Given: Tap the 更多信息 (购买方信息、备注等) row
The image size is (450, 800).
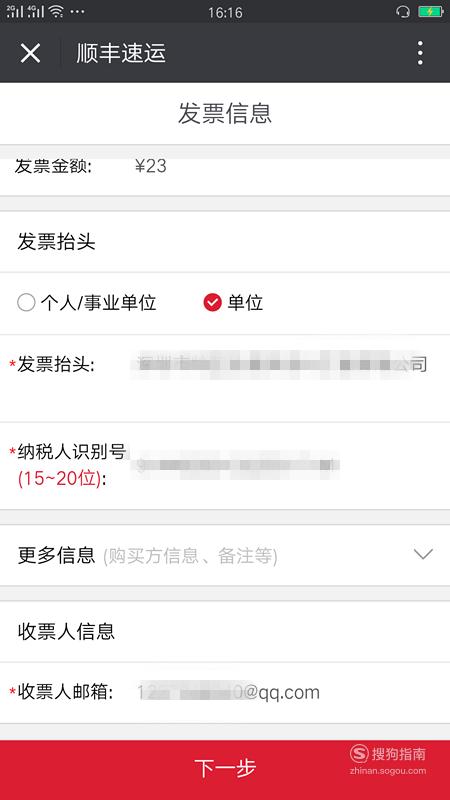Looking at the screenshot, I should [225, 555].
